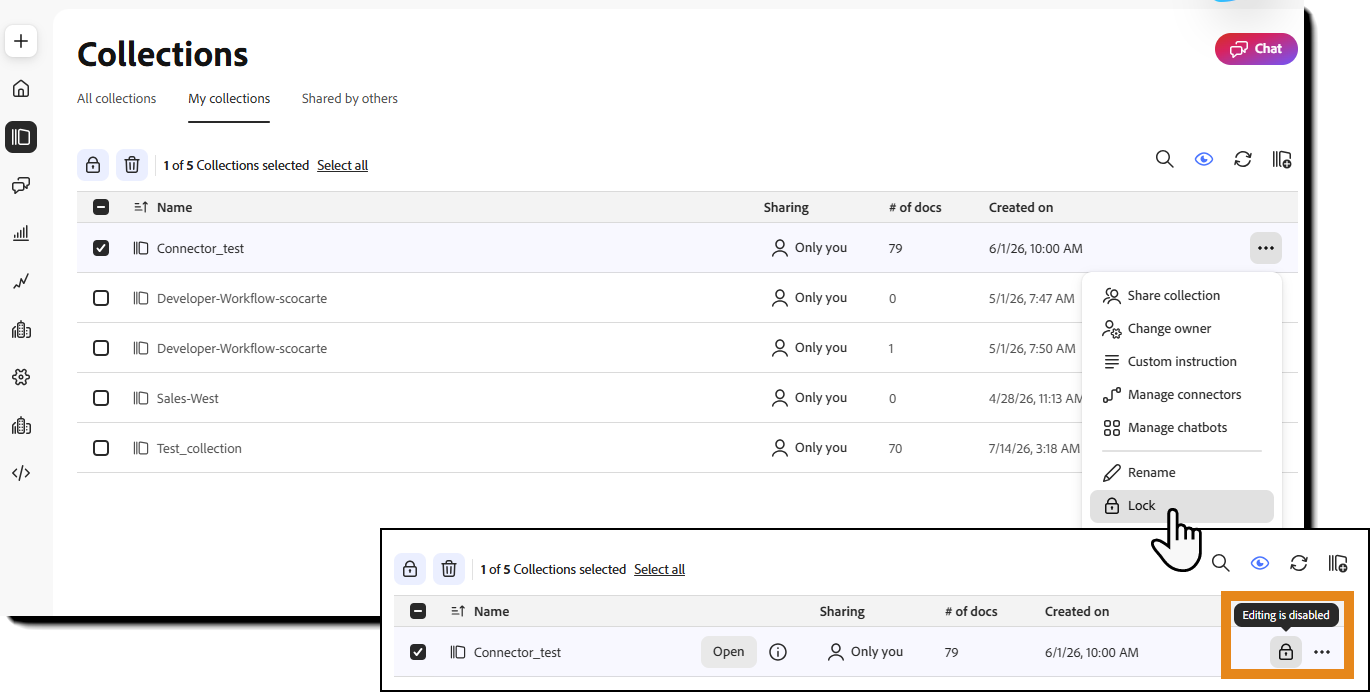
Task: Open the Chat button in the header
Action: [x=1256, y=49]
